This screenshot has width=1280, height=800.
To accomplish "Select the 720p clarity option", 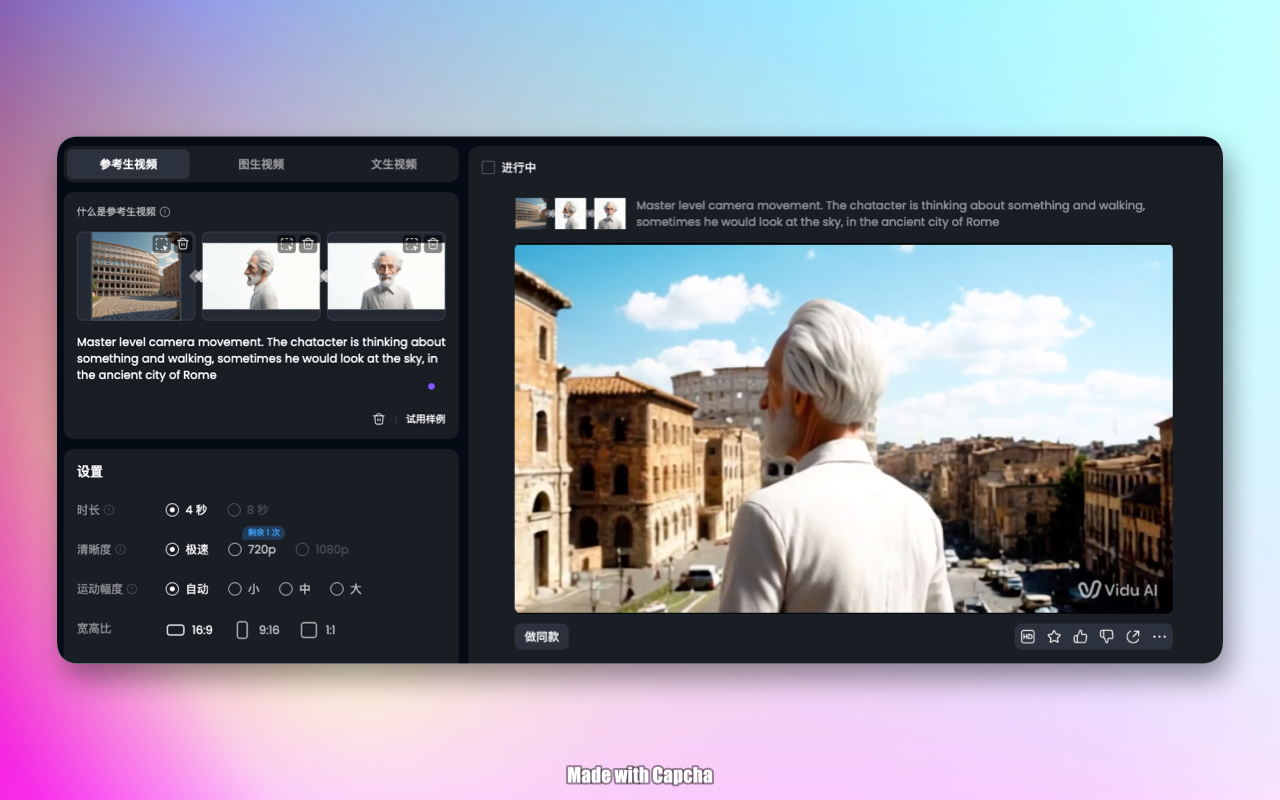I will (235, 549).
